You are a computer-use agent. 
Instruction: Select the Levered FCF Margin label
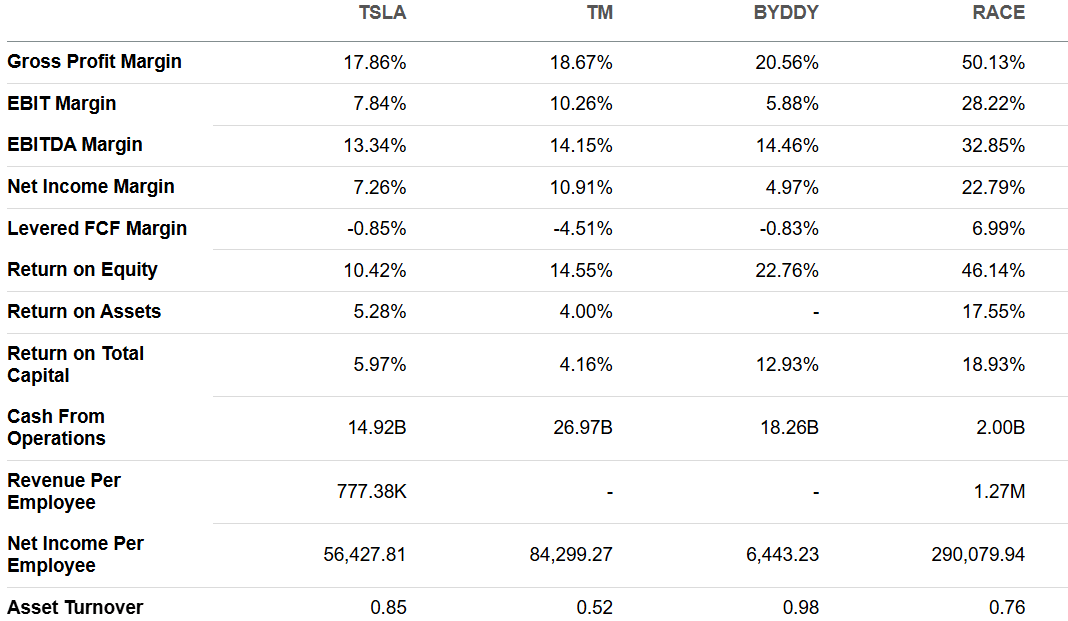pyautogui.click(x=97, y=229)
